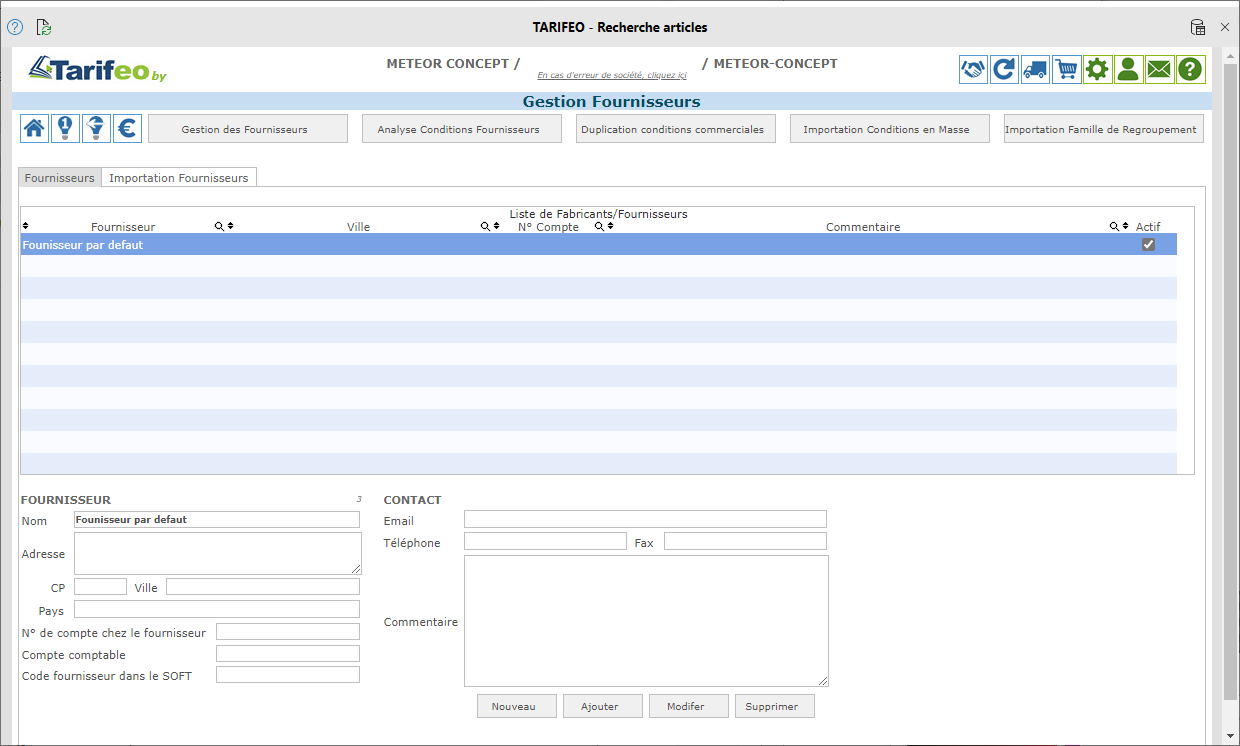Open Analyse Conditions Fournisseurs
This screenshot has height=746, width=1240.
[x=462, y=129]
